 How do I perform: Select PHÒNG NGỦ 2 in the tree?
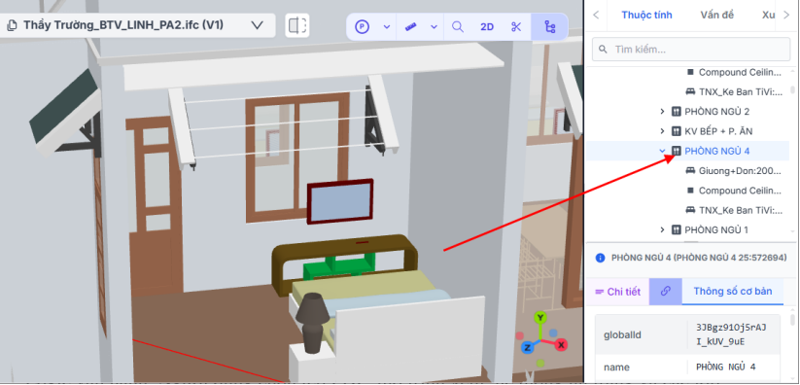tap(717, 111)
